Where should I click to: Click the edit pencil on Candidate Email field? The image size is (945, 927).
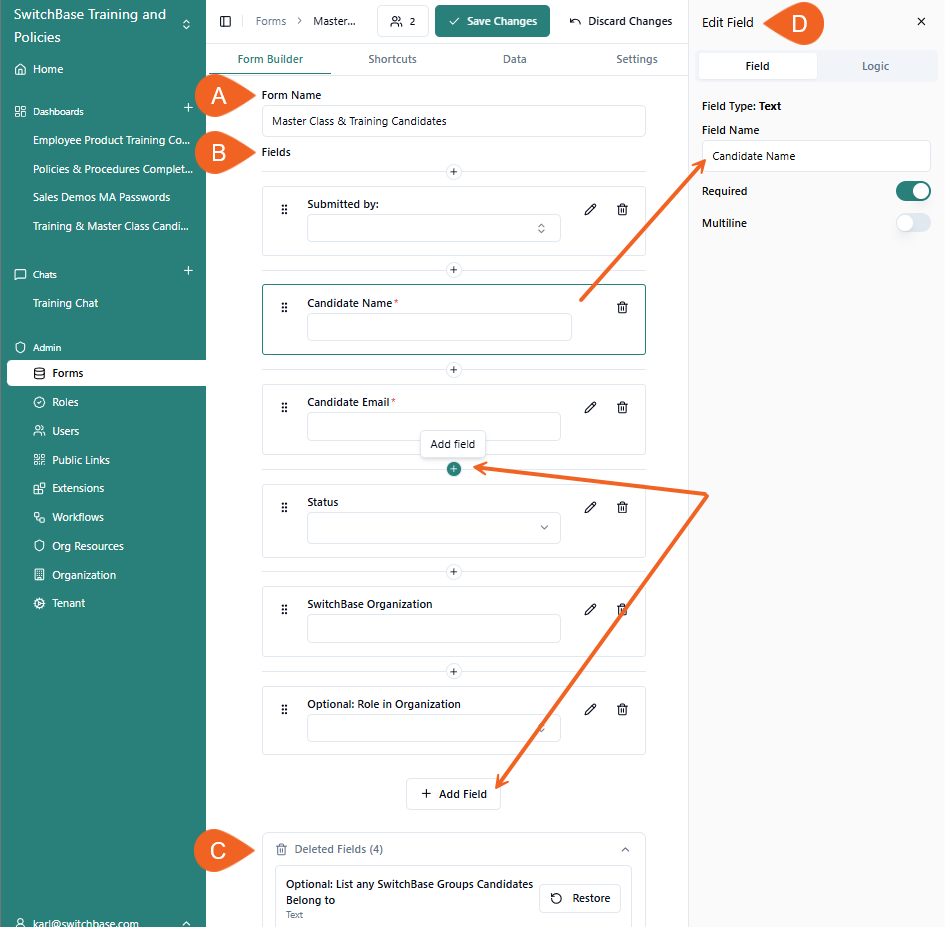click(x=590, y=407)
